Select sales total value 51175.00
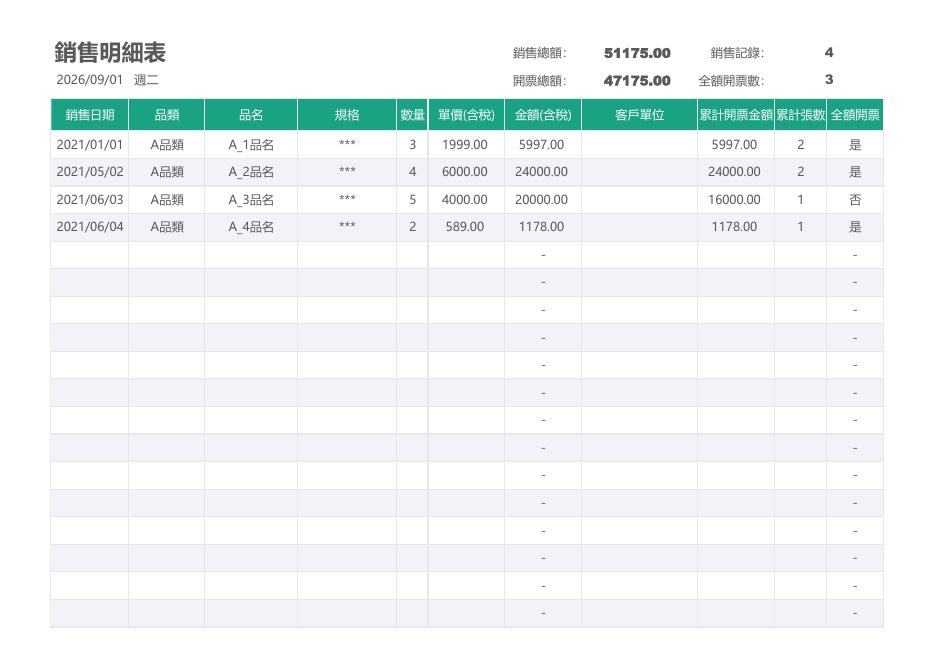 637,53
